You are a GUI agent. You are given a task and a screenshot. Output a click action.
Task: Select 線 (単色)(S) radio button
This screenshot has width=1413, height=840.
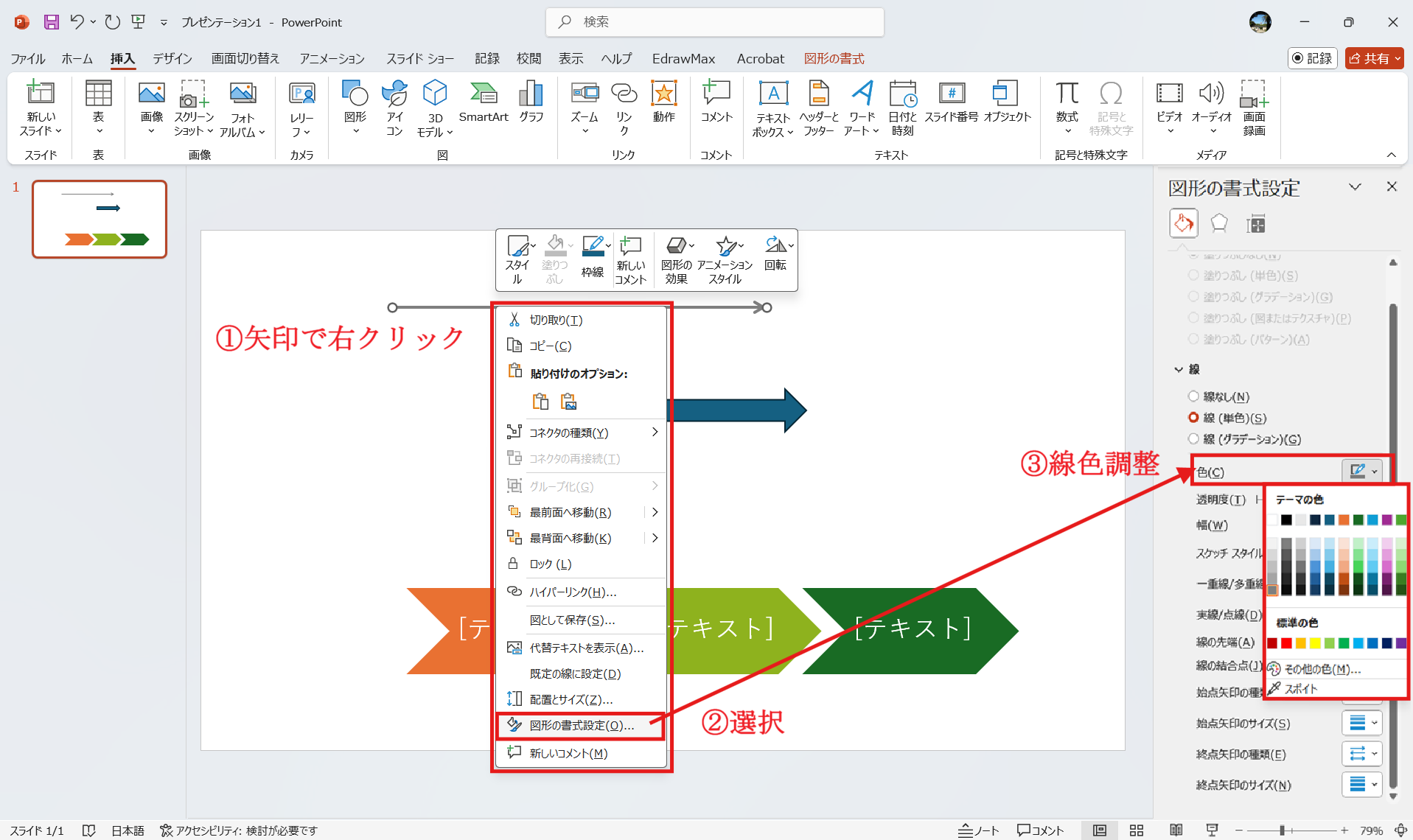click(1193, 418)
